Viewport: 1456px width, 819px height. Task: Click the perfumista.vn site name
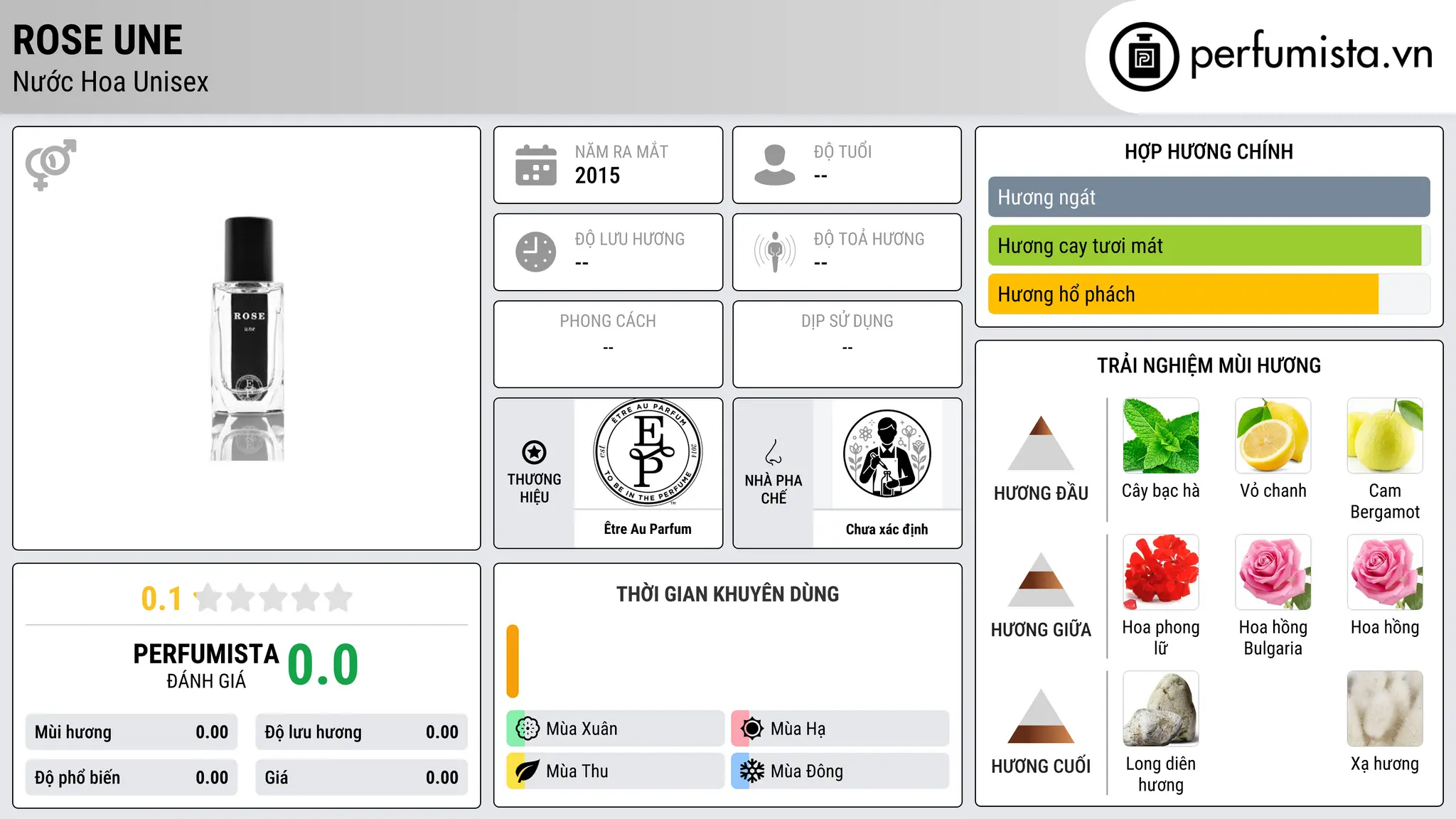click(x=1311, y=55)
